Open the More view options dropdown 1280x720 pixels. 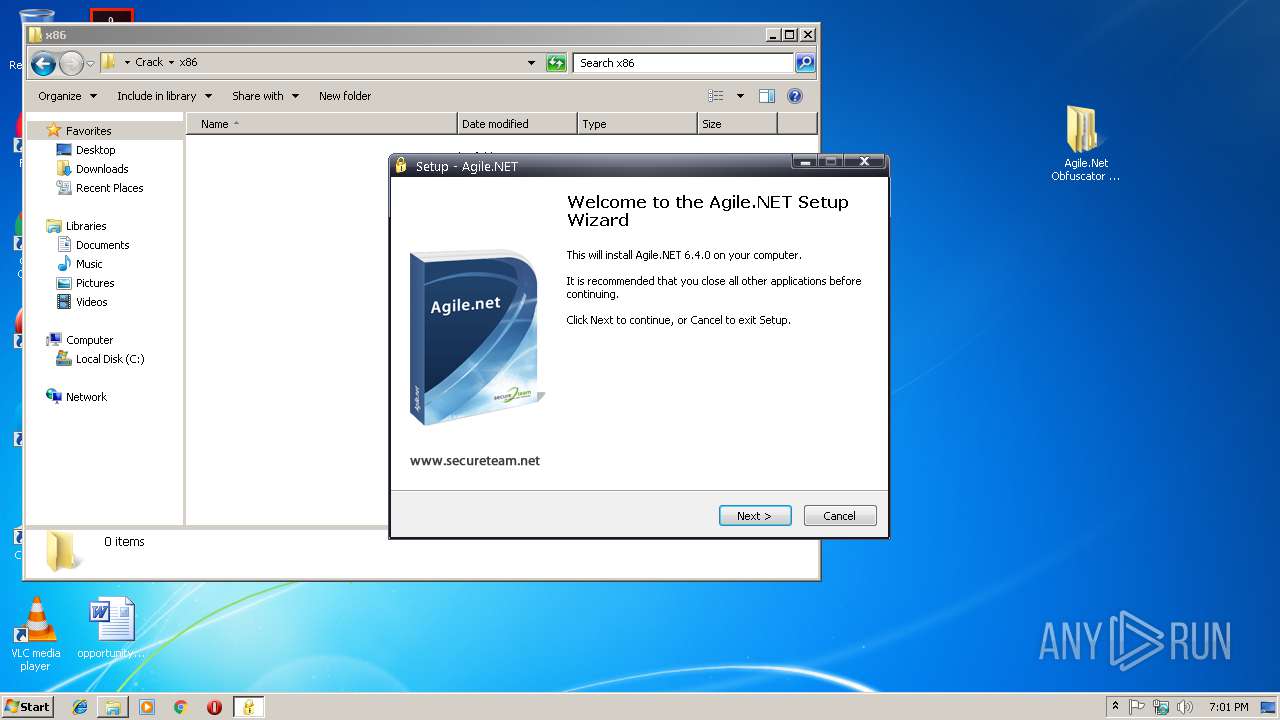pos(740,96)
